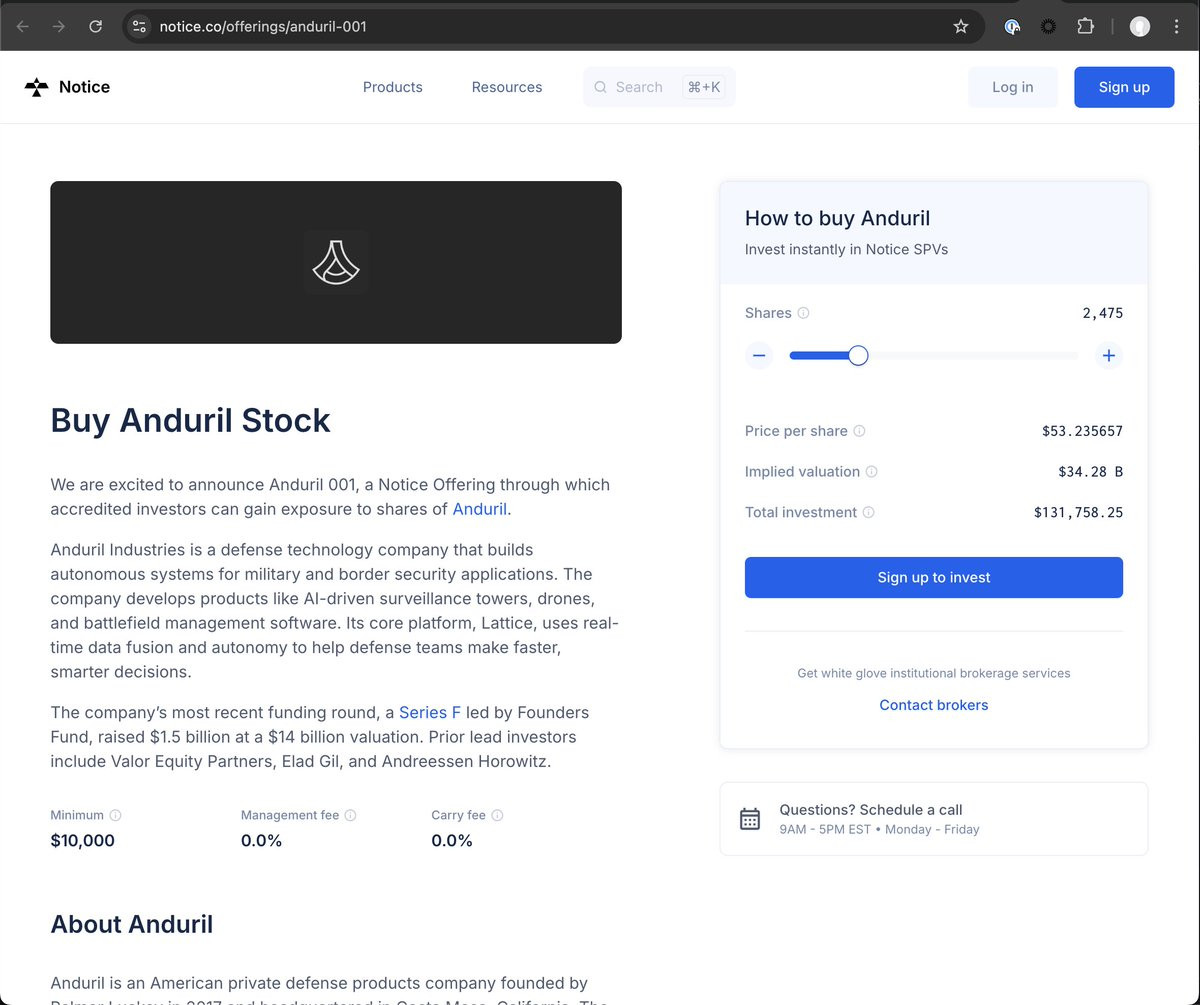Open the browser extensions puzzle icon

(1085, 27)
